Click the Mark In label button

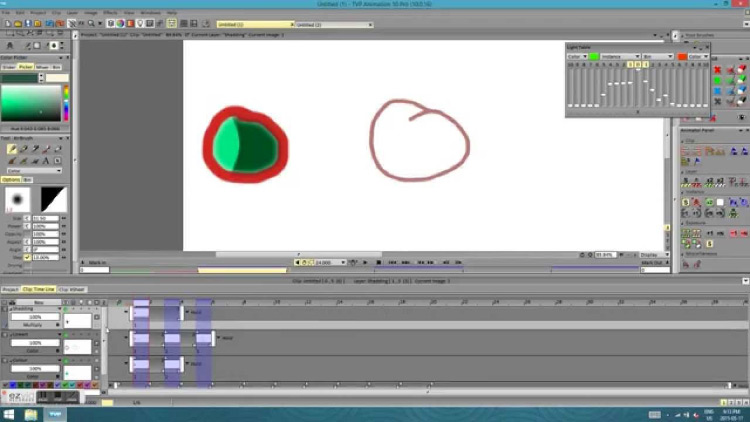[97, 263]
